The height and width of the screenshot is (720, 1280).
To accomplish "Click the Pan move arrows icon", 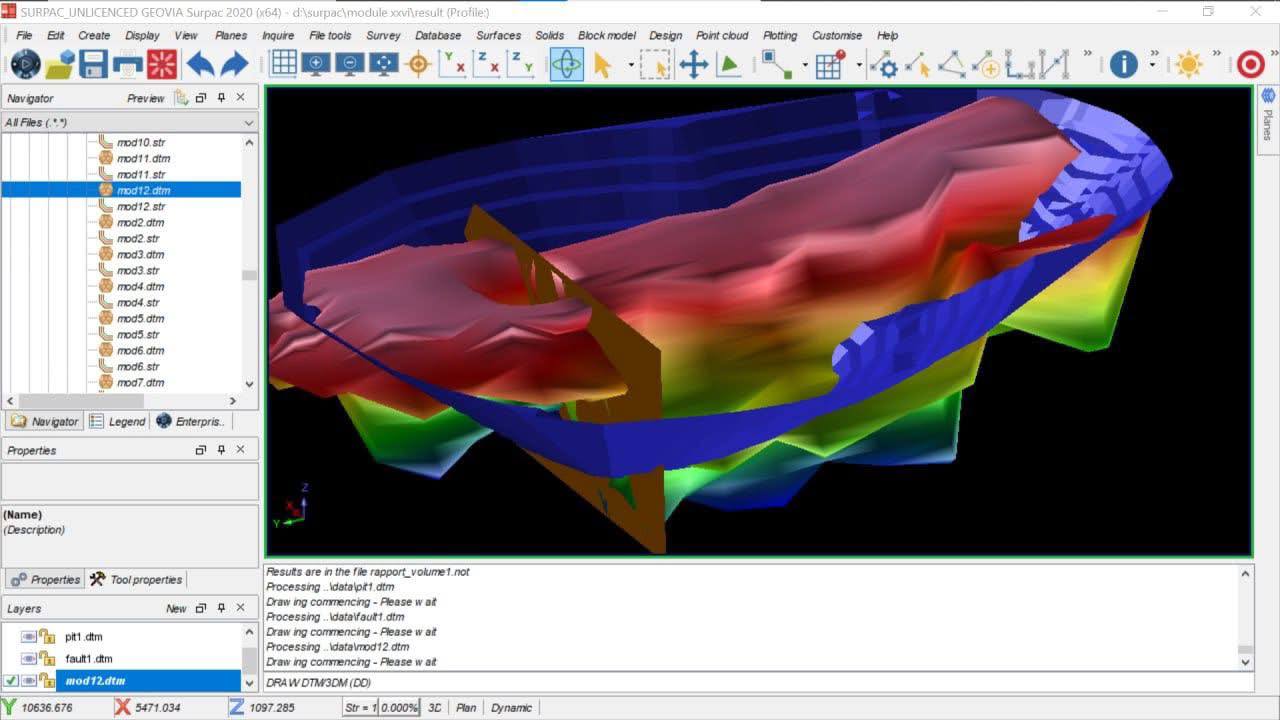I will click(693, 65).
